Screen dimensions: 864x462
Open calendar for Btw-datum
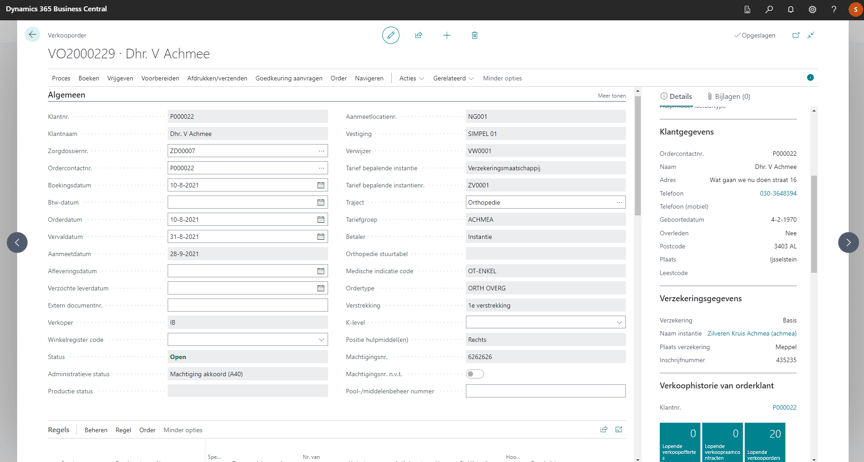click(321, 202)
